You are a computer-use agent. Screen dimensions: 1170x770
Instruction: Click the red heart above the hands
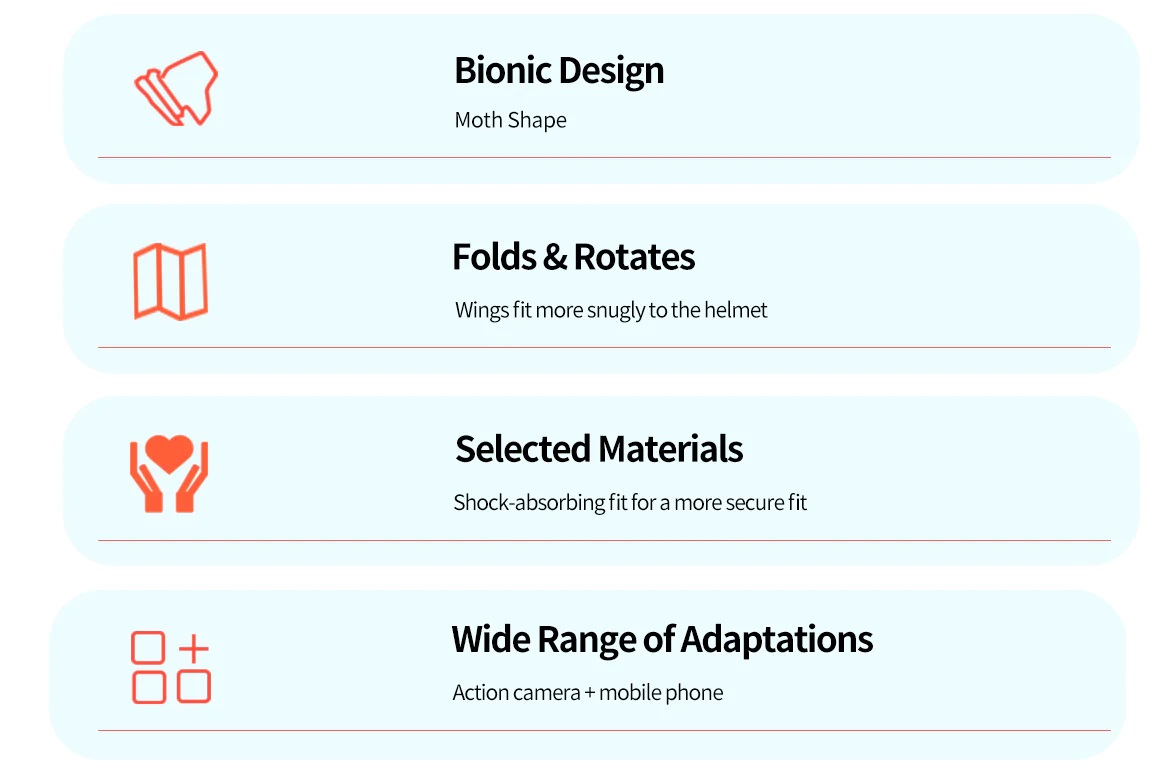[x=169, y=453]
